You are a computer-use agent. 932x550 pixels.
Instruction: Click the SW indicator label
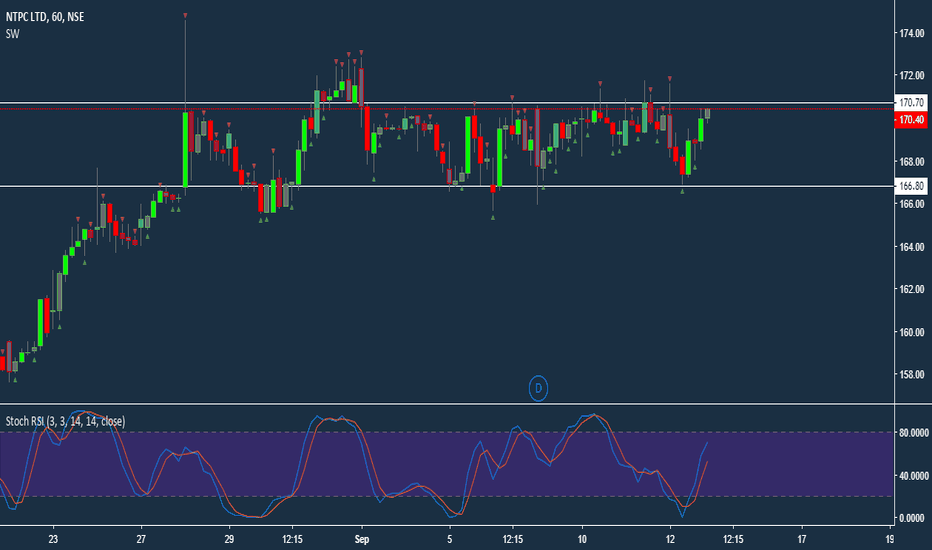click(12, 34)
